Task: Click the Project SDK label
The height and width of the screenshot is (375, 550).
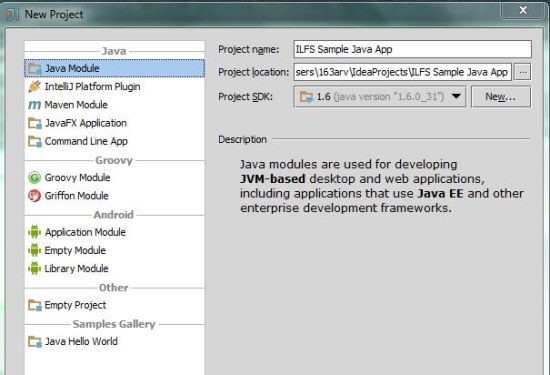Action: click(x=246, y=97)
